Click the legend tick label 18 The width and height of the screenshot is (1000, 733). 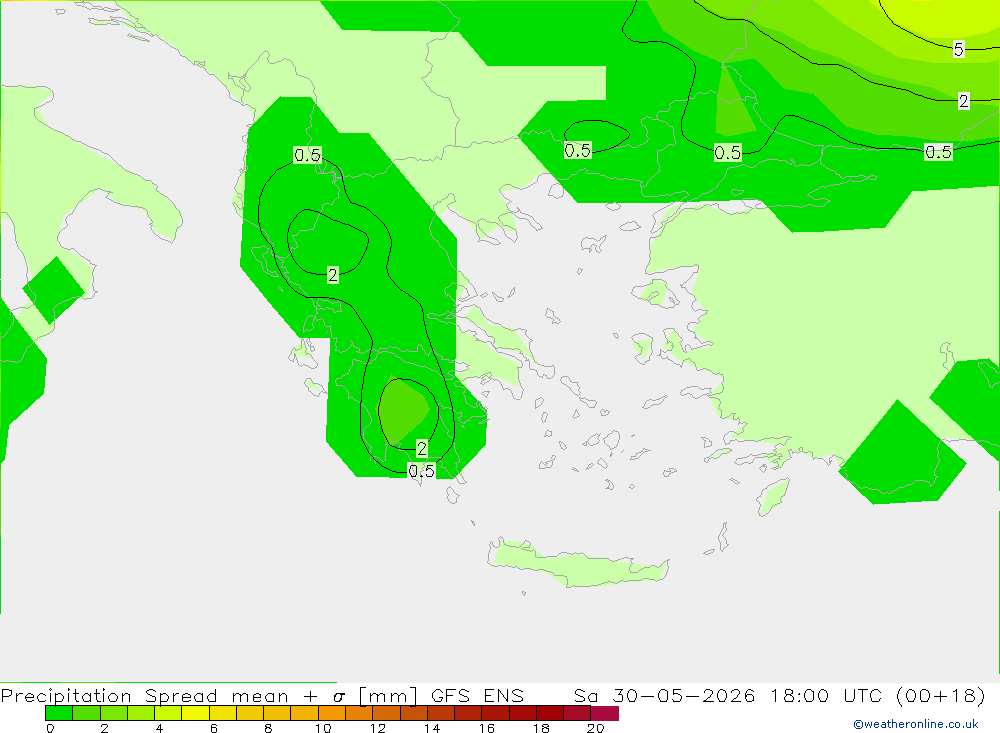(541, 728)
